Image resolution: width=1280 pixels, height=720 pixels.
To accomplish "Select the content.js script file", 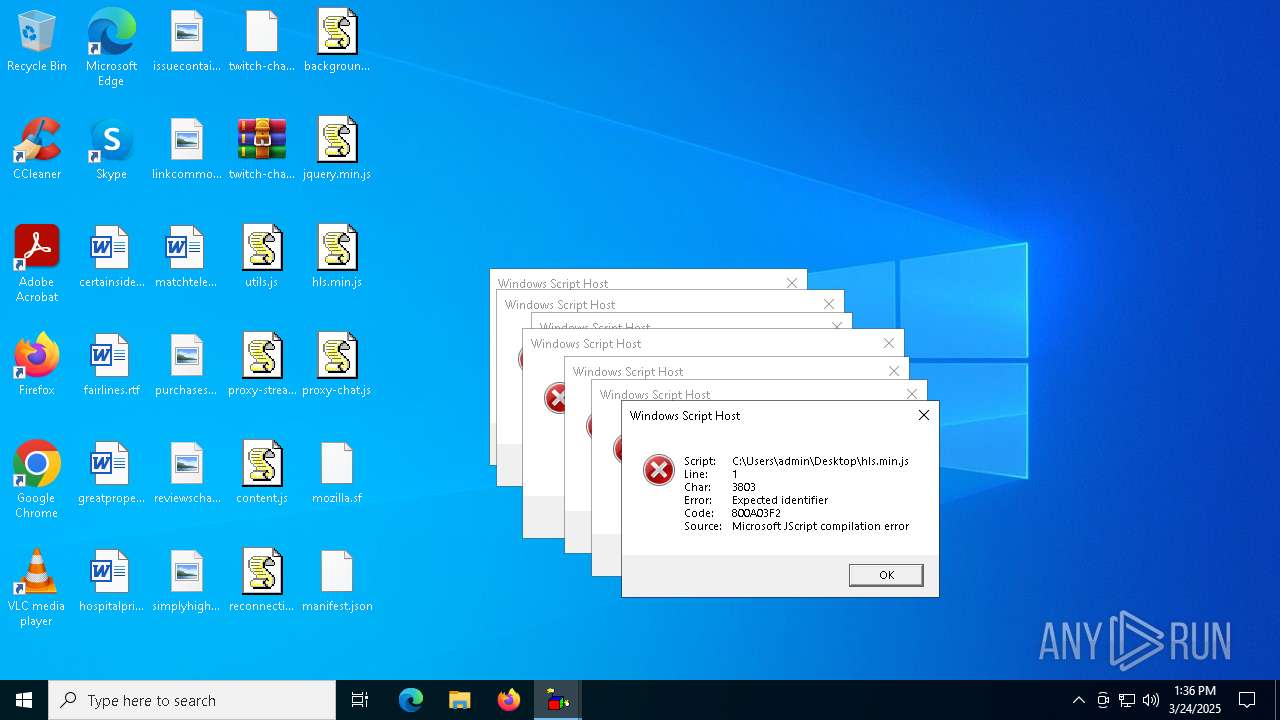I will (261, 474).
